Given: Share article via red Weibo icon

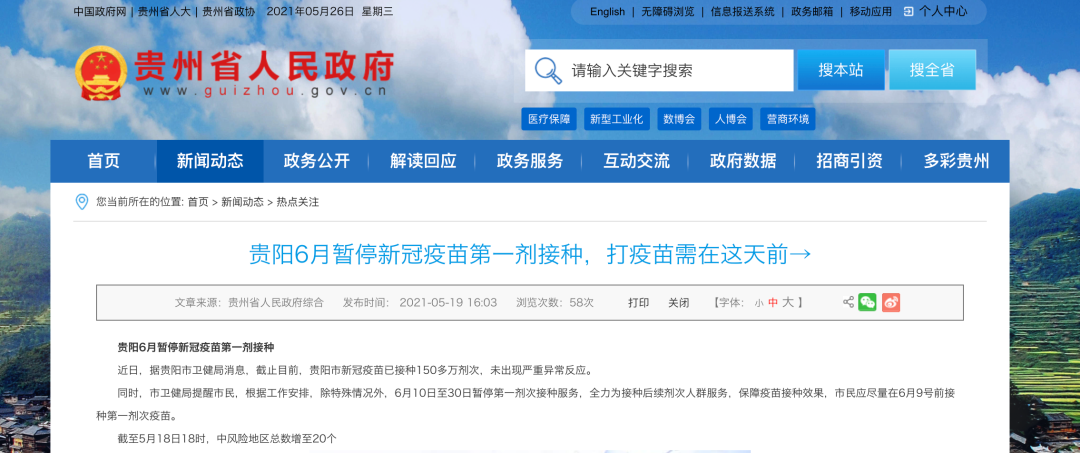Looking at the screenshot, I should [891, 302].
